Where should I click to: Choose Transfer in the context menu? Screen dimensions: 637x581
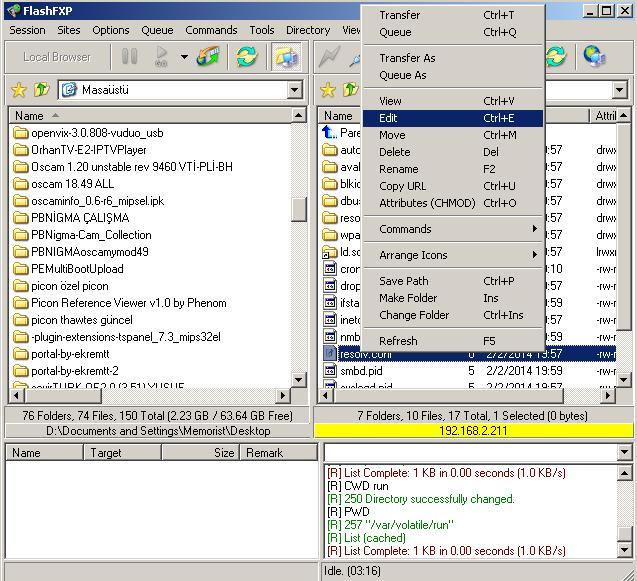(x=453, y=15)
